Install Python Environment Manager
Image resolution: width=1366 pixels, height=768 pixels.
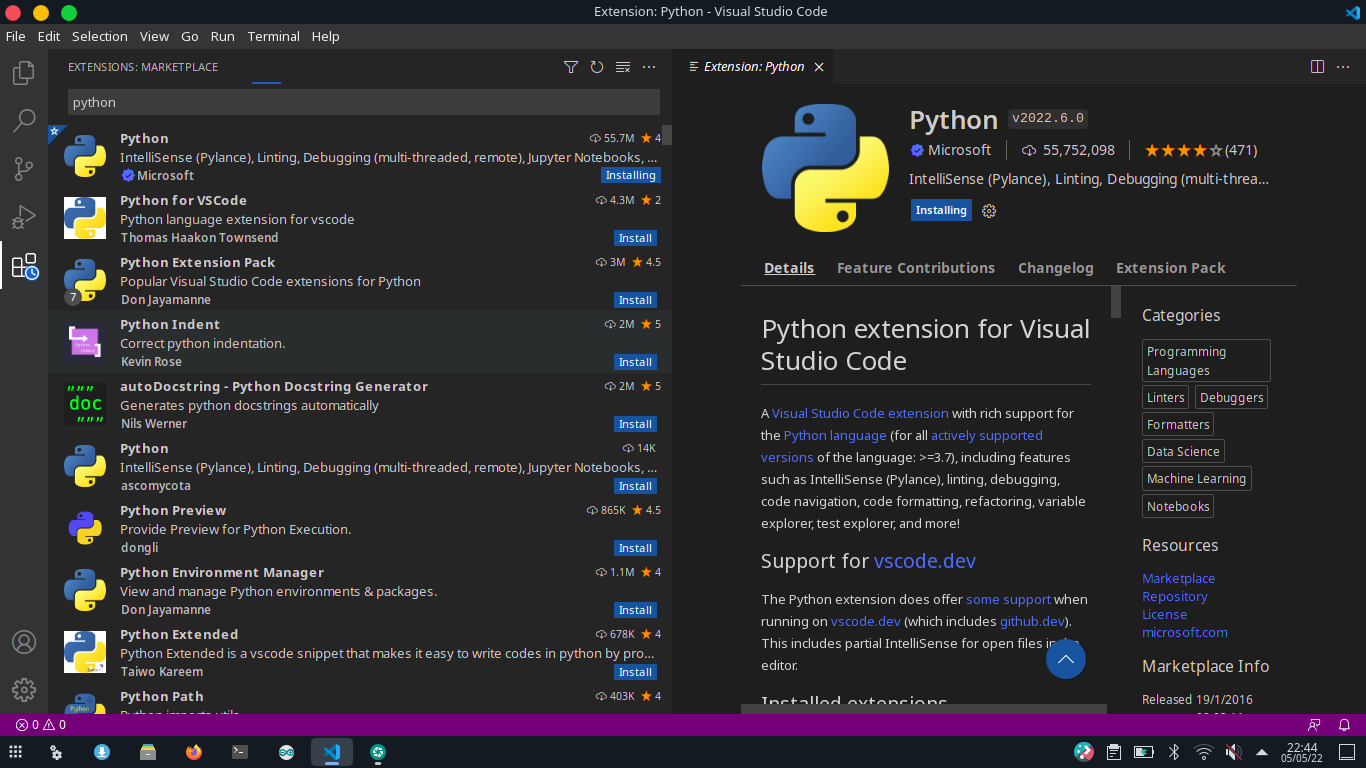click(x=636, y=610)
